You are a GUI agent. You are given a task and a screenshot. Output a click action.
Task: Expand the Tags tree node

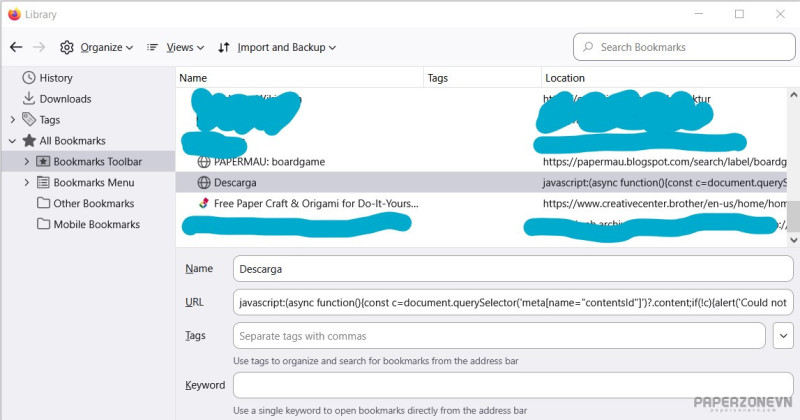(11, 120)
